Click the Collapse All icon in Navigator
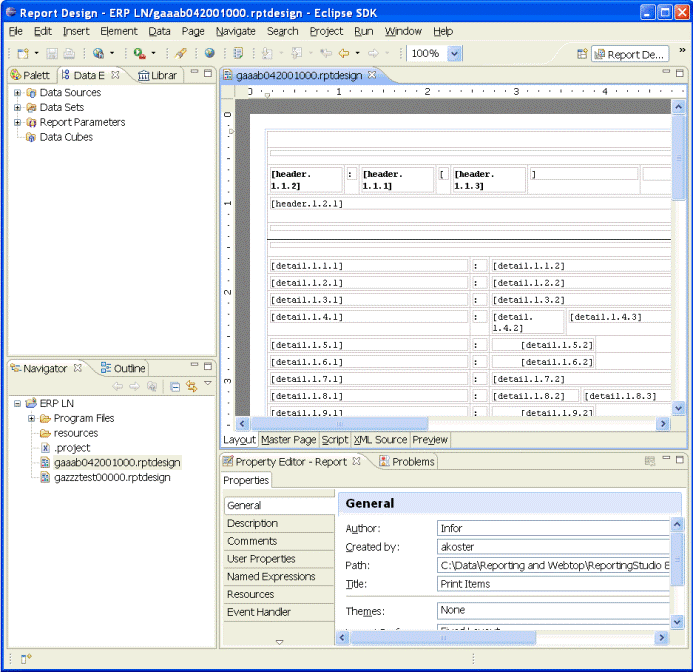 [175, 386]
